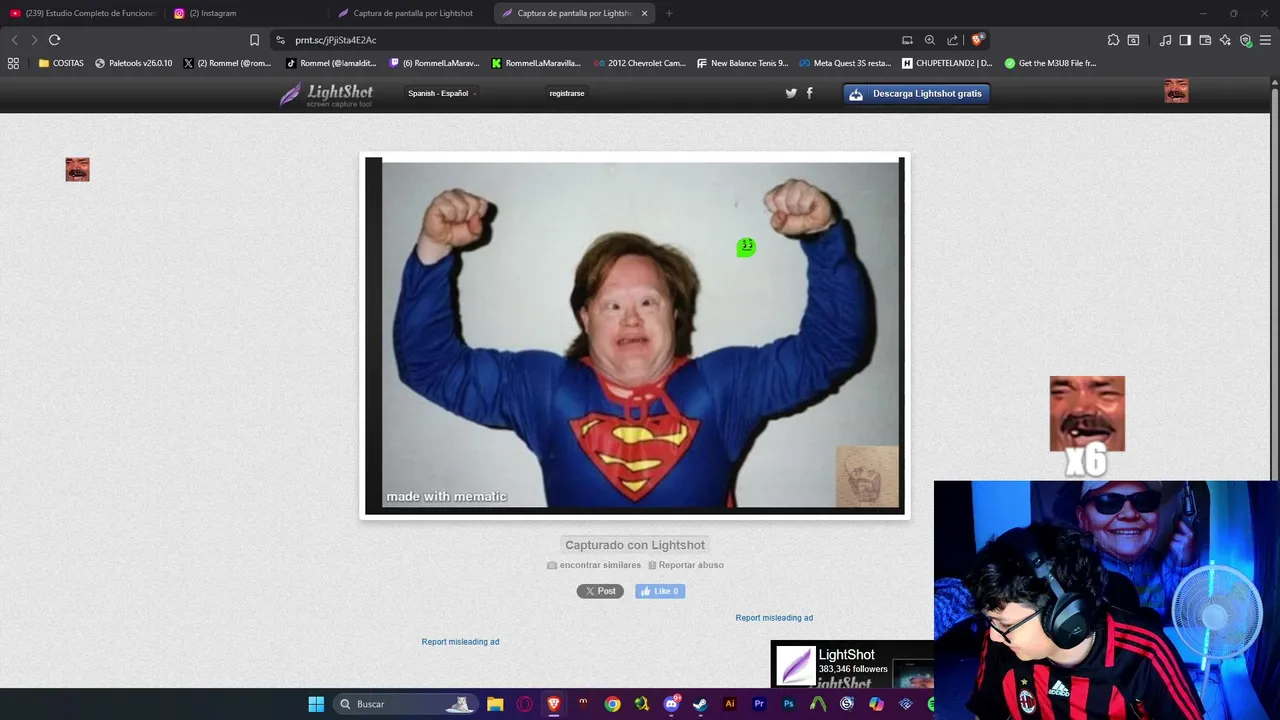
Task: Click the Facebook Like 0 button
Action: click(660, 591)
